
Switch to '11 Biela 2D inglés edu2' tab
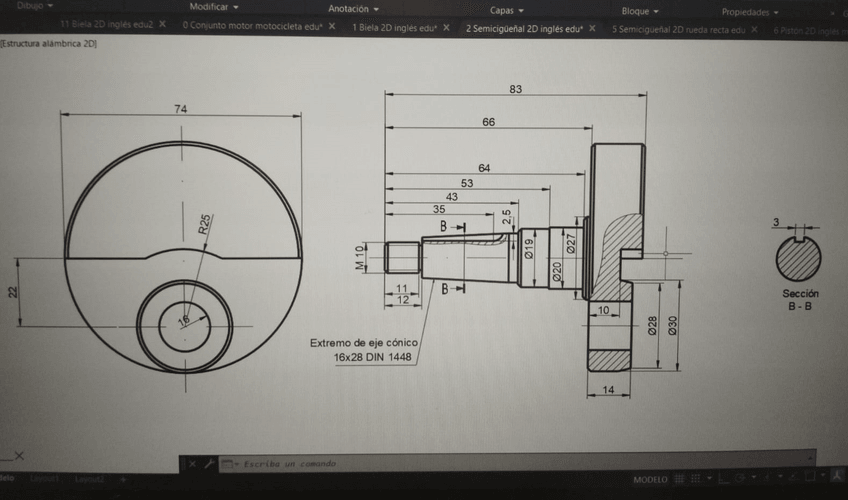(x=107, y=24)
